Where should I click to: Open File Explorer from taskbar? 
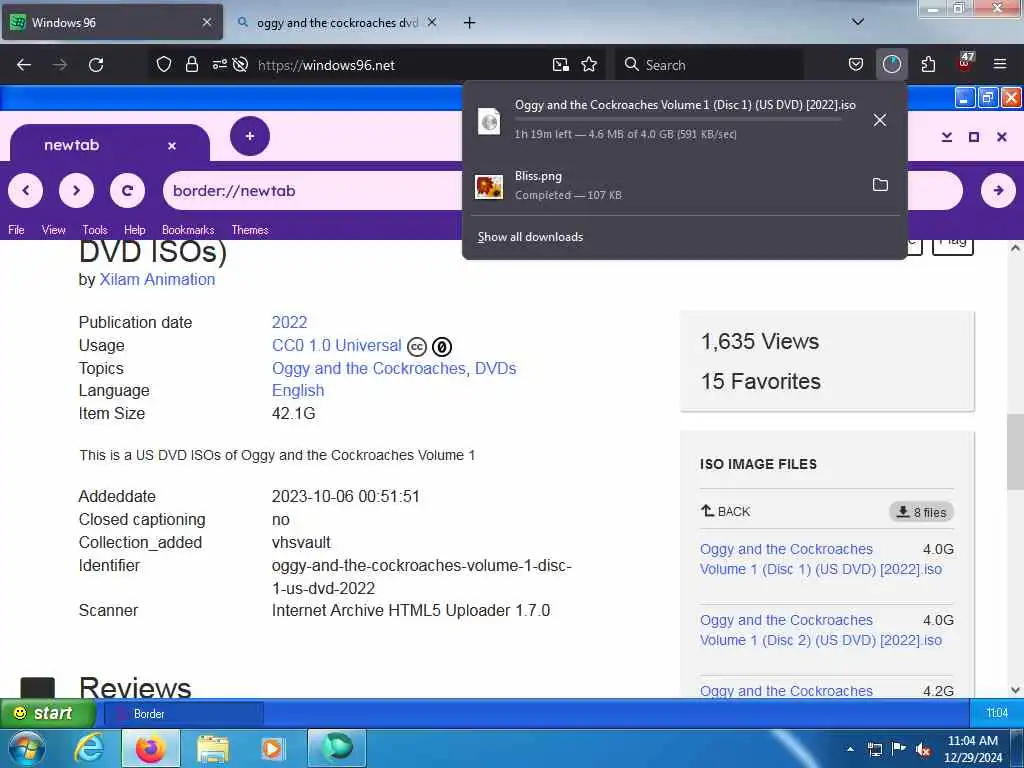tap(213, 749)
